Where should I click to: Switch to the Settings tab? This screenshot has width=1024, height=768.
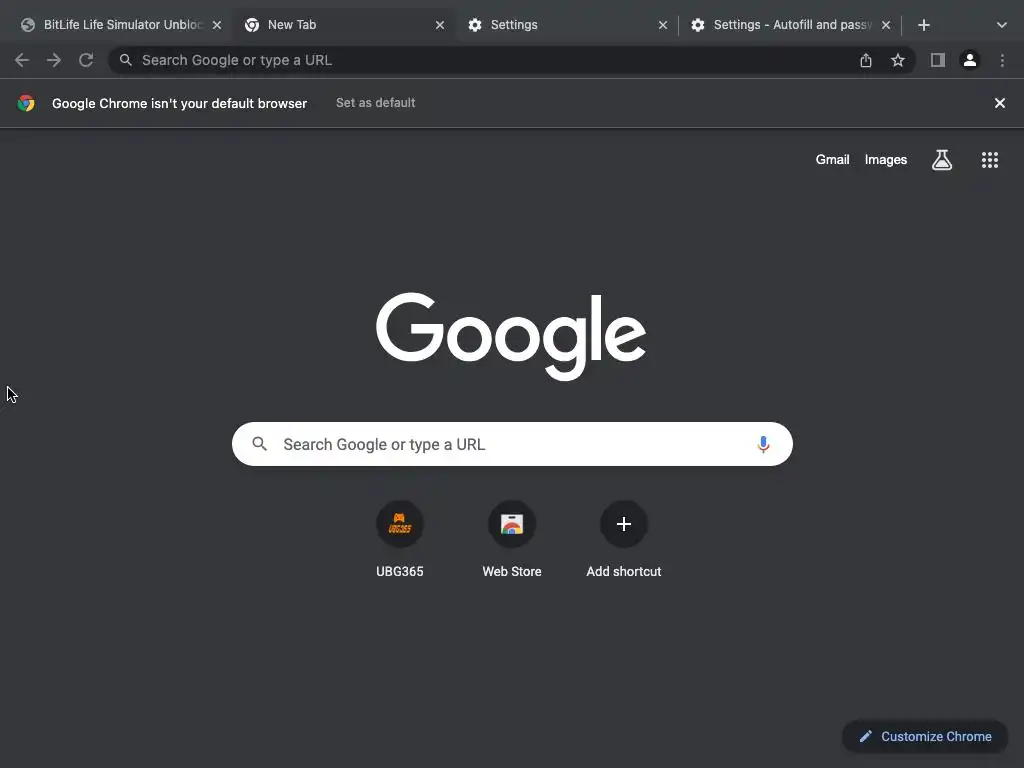[x=567, y=25]
